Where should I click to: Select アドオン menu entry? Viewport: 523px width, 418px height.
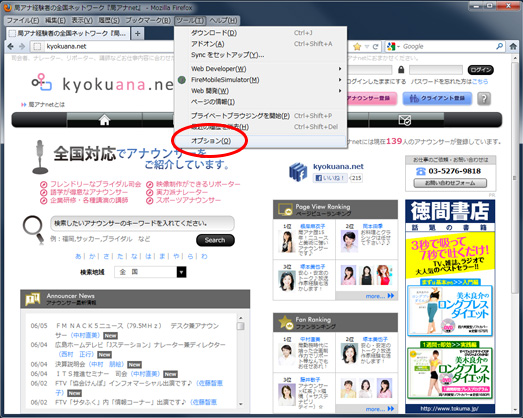click(260, 44)
